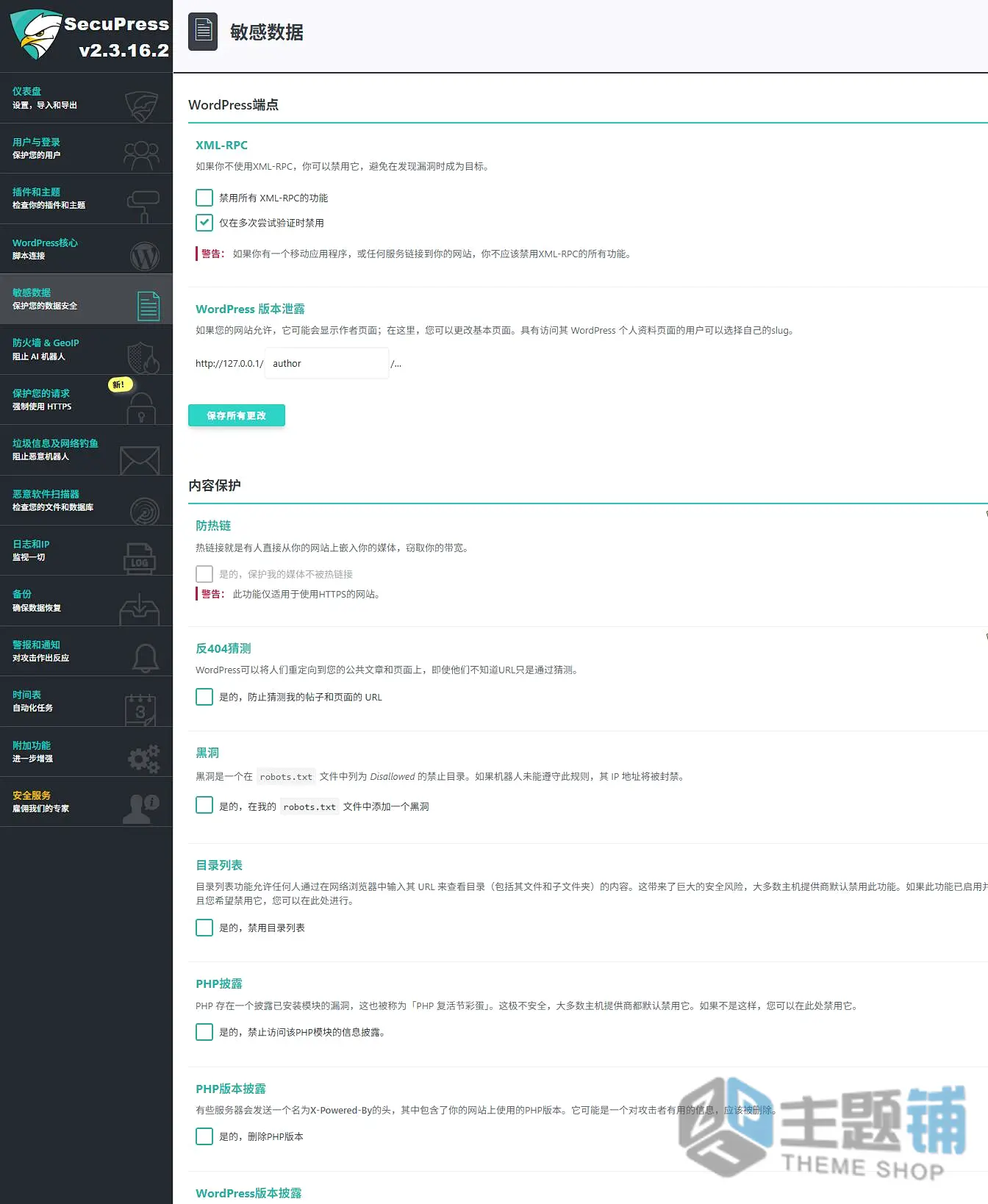Click the dashboard shield icon in sidebar

(x=142, y=106)
